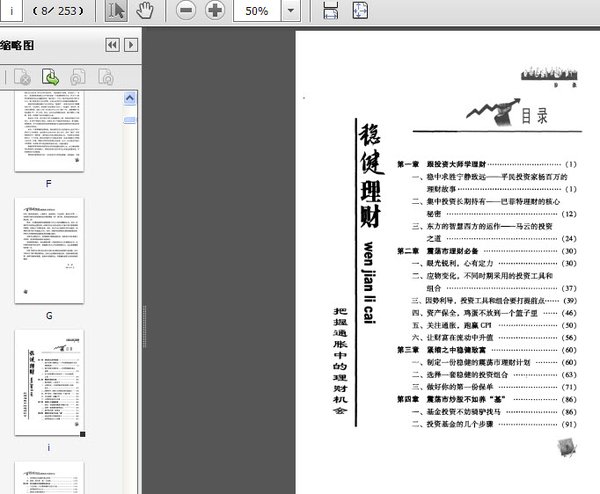The width and height of the screenshot is (600, 494).
Task: Click the delete page thumbnail icon
Action: [x=22, y=77]
